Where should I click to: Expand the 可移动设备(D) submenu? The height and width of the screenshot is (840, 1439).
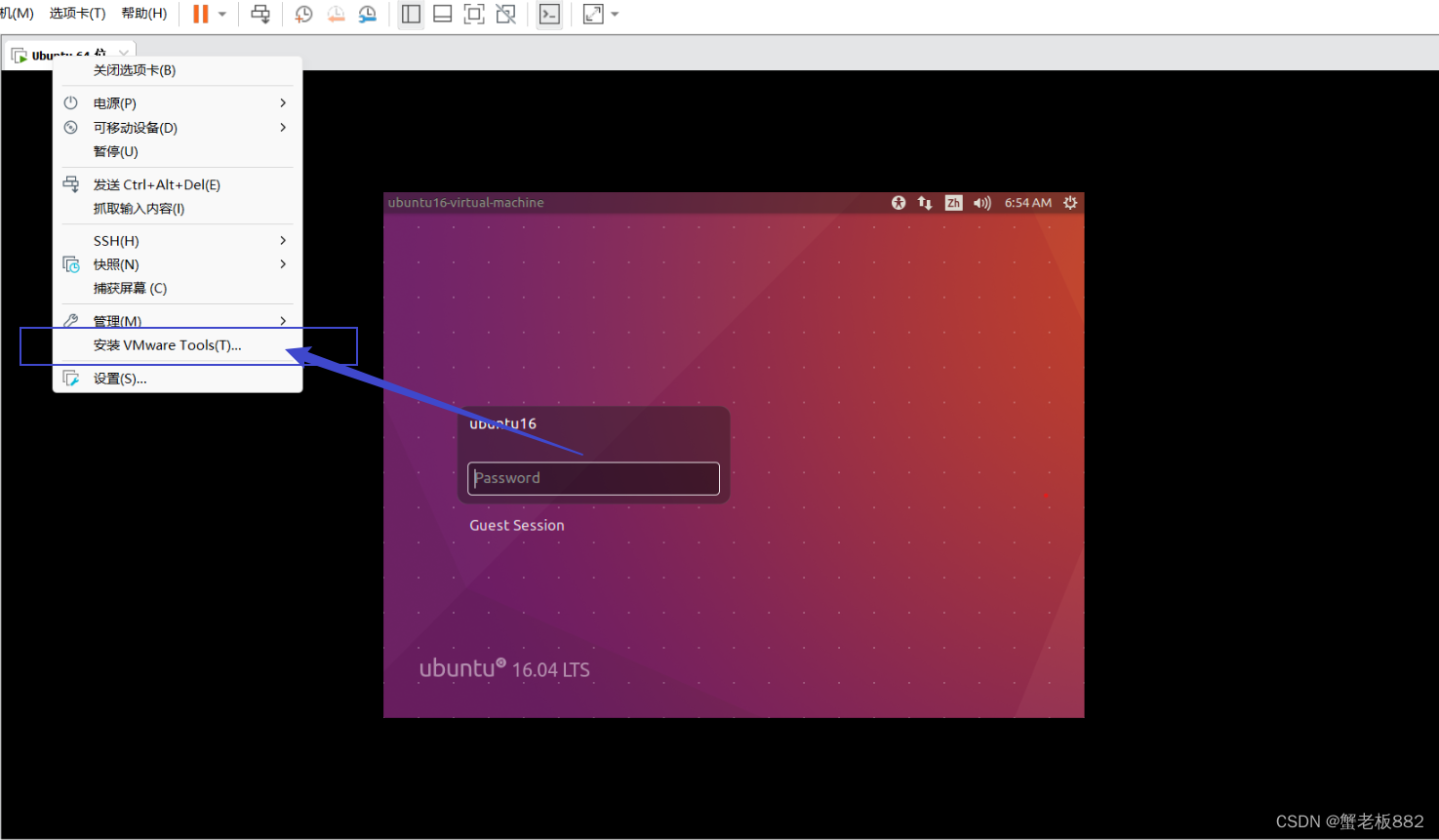[x=178, y=128]
